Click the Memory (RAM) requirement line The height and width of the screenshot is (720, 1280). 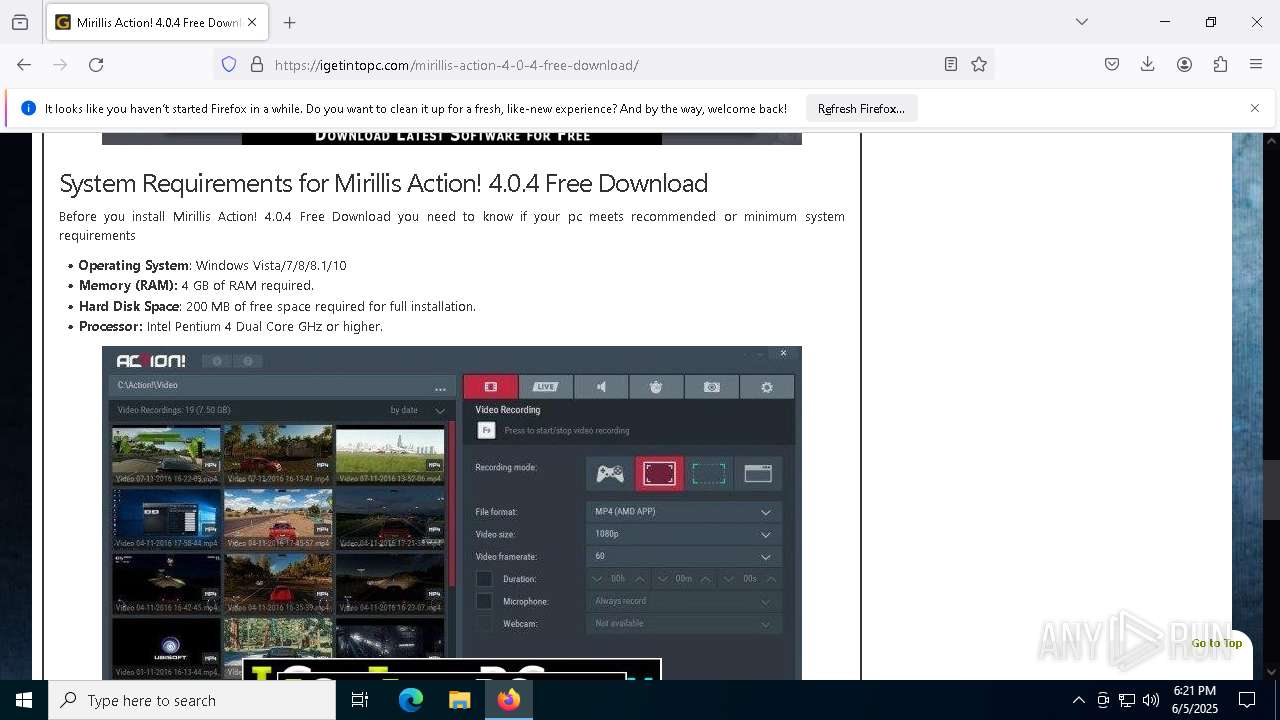click(x=196, y=285)
